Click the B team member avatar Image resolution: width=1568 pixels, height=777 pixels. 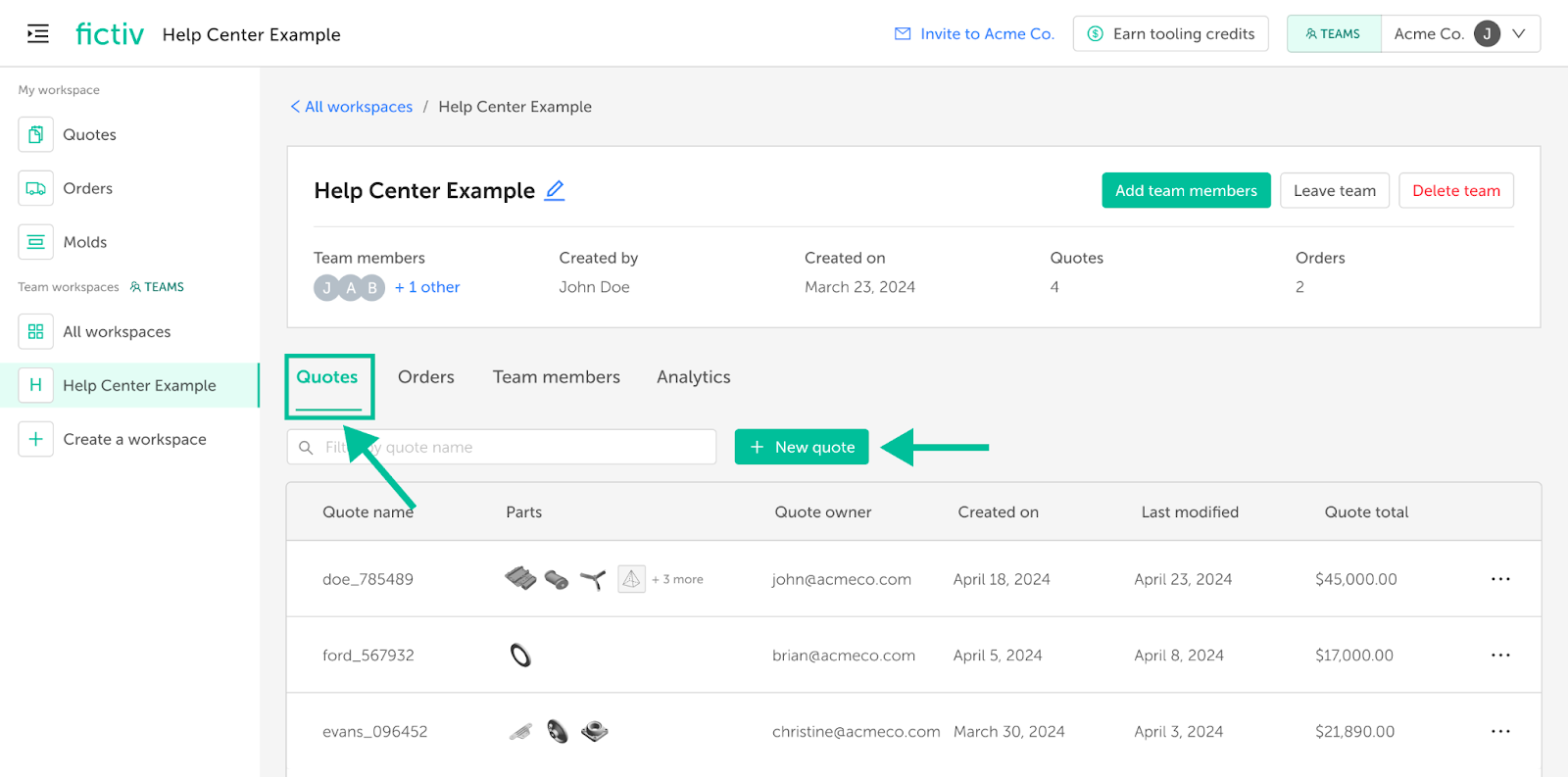(372, 288)
